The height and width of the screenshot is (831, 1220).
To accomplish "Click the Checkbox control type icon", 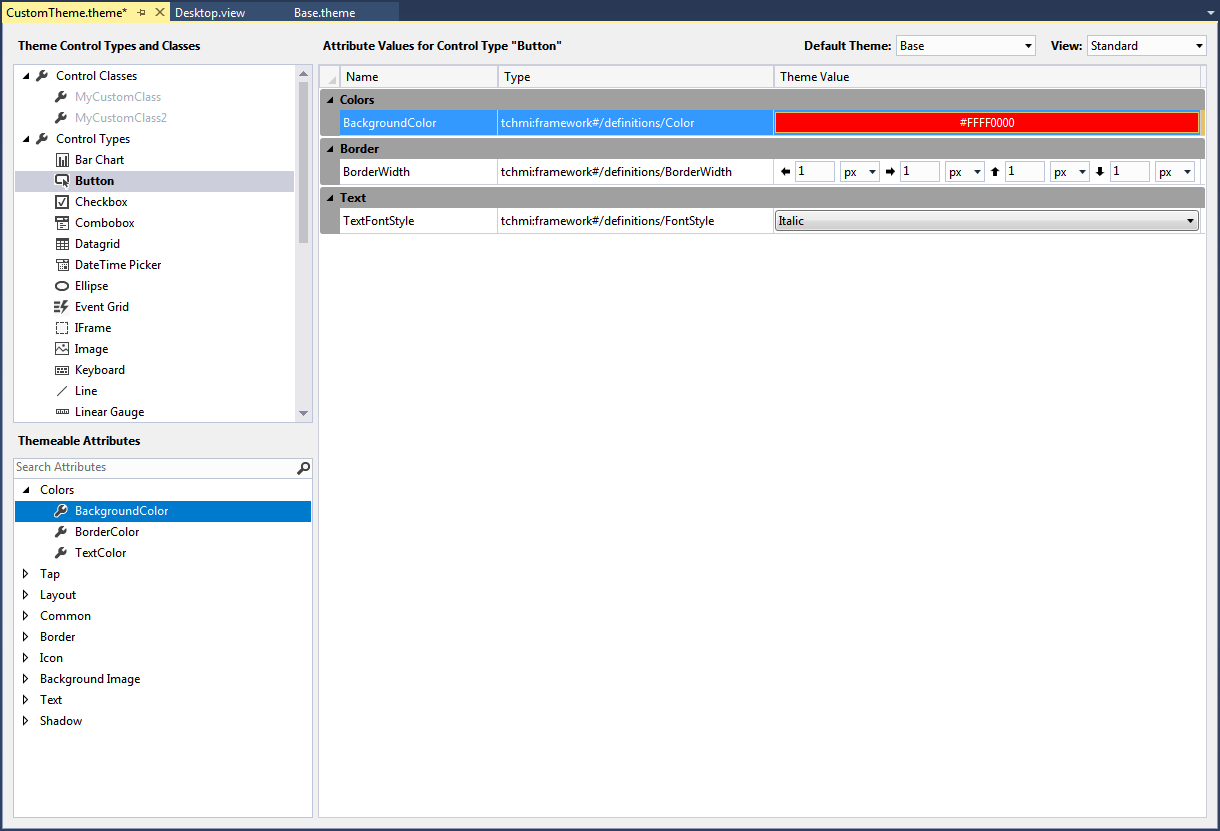I will (62, 202).
